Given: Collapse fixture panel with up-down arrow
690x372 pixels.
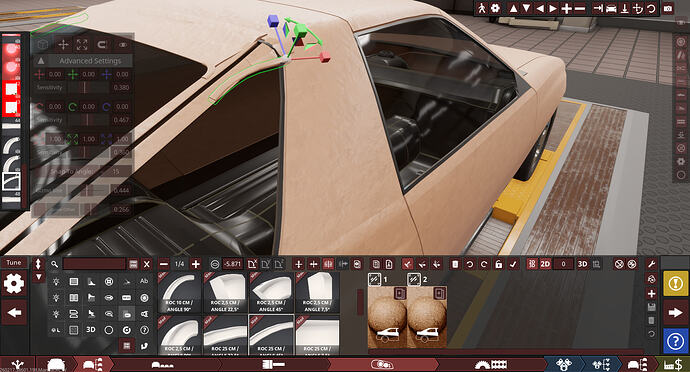Looking at the screenshot, I should (38, 264).
